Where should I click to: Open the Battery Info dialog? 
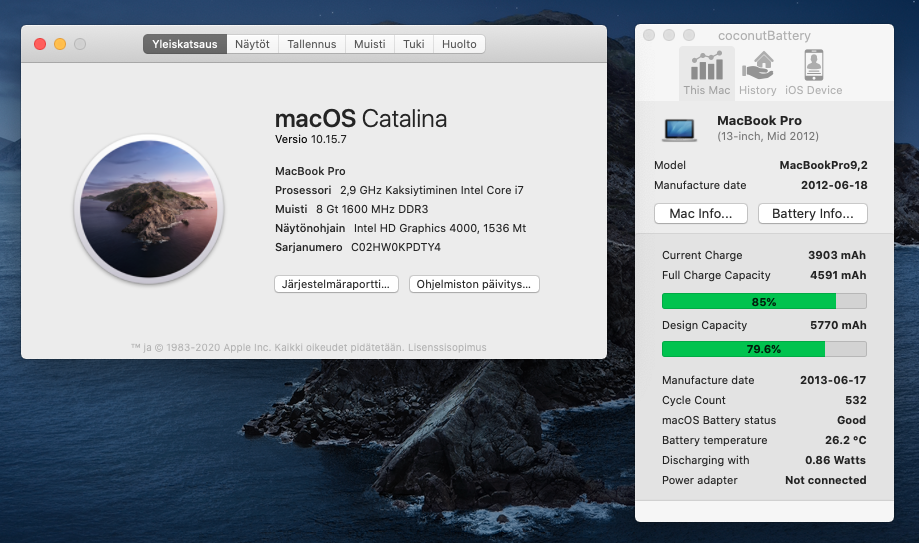812,213
